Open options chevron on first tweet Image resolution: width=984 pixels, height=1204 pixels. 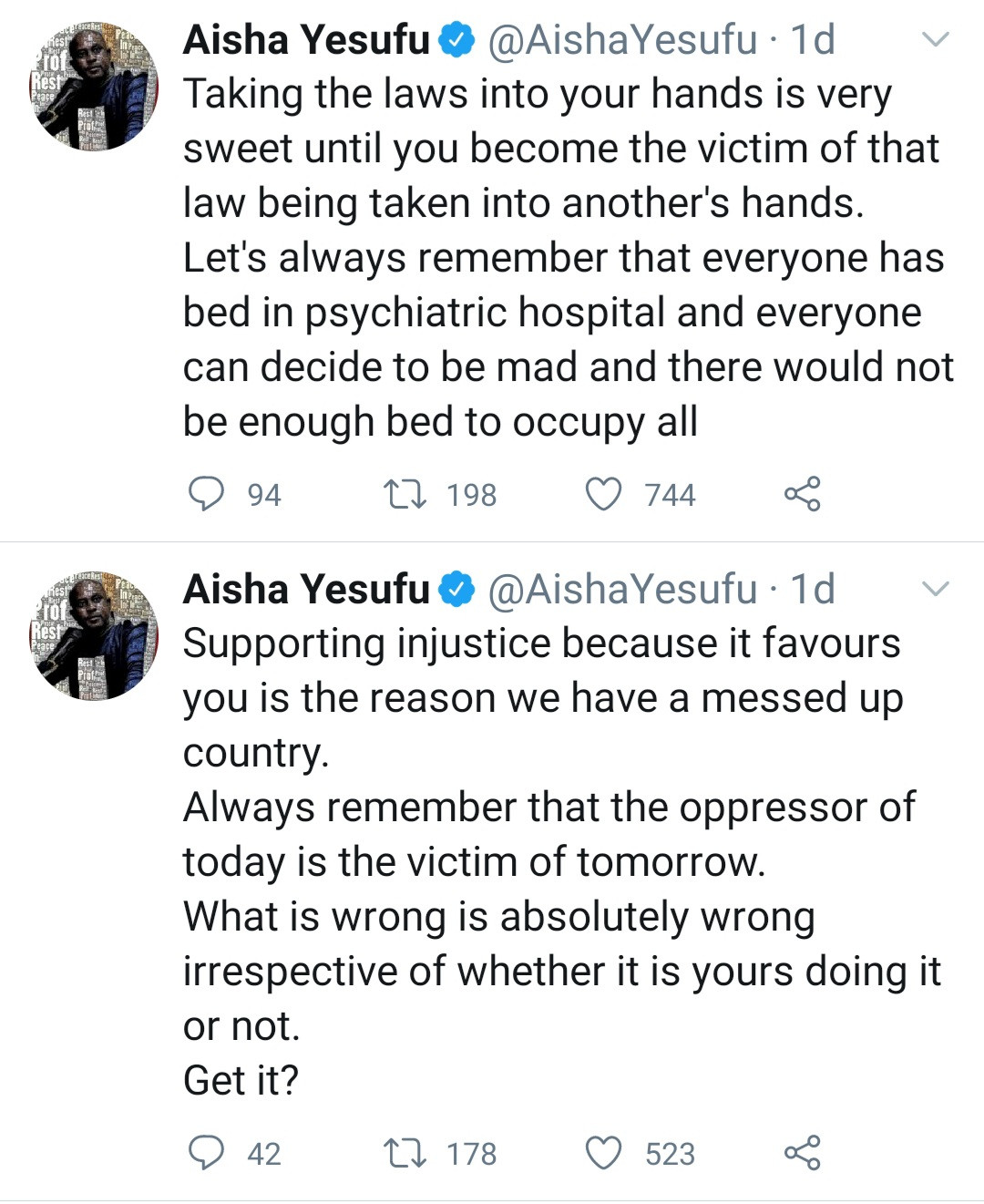click(x=936, y=40)
